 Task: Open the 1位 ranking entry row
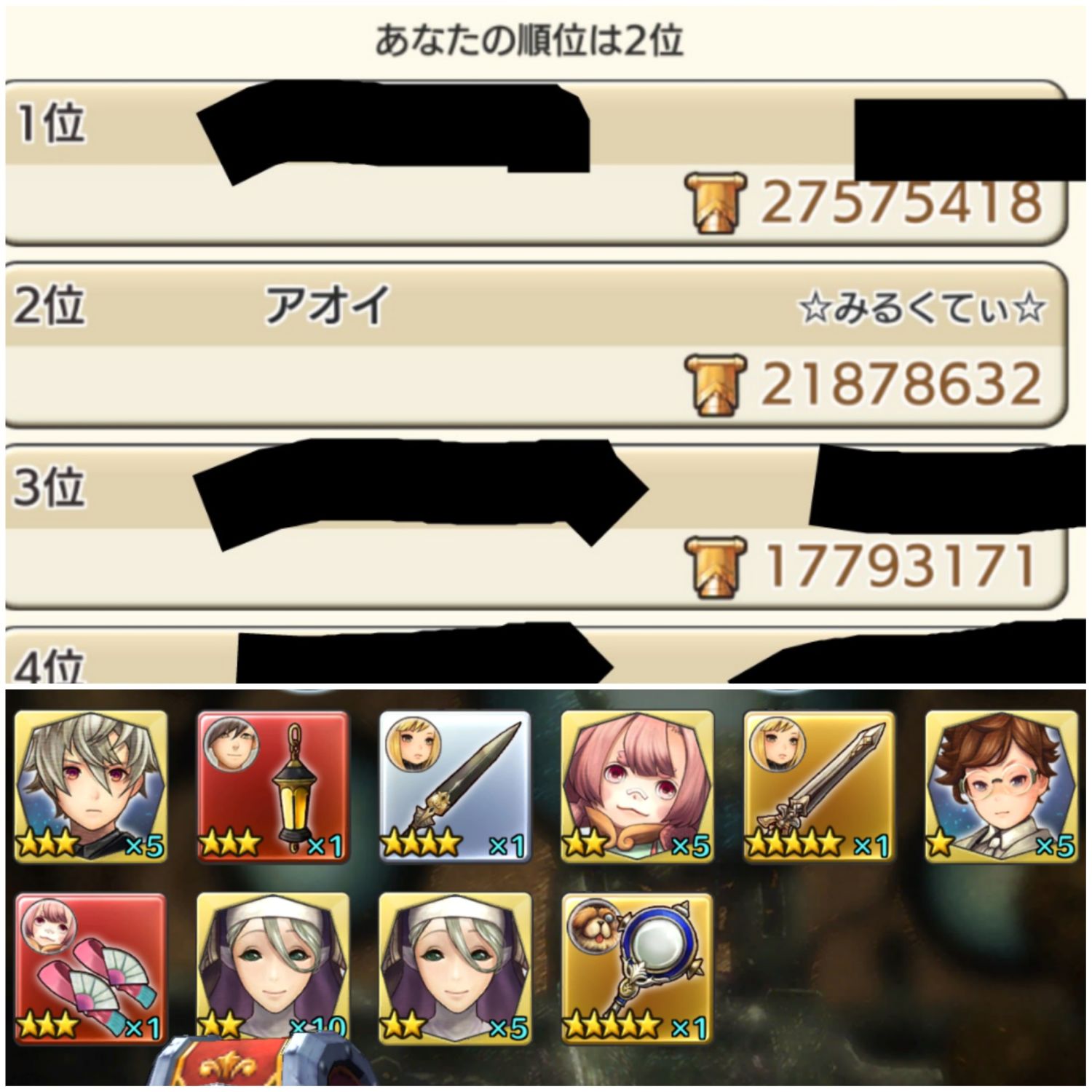(x=537, y=163)
